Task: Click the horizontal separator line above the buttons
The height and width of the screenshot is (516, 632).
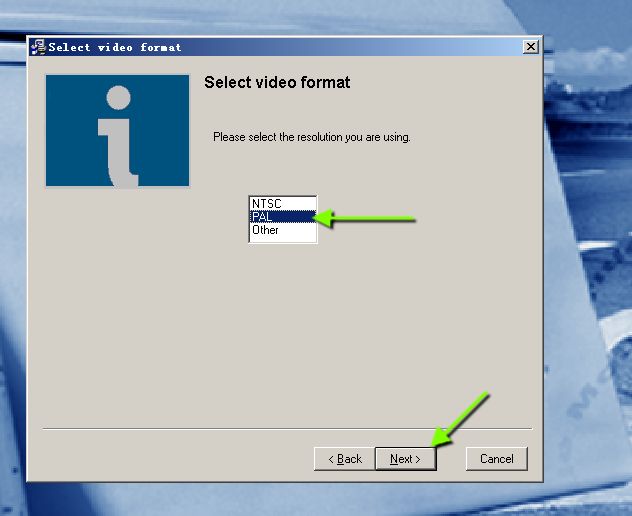Action: coord(287,431)
